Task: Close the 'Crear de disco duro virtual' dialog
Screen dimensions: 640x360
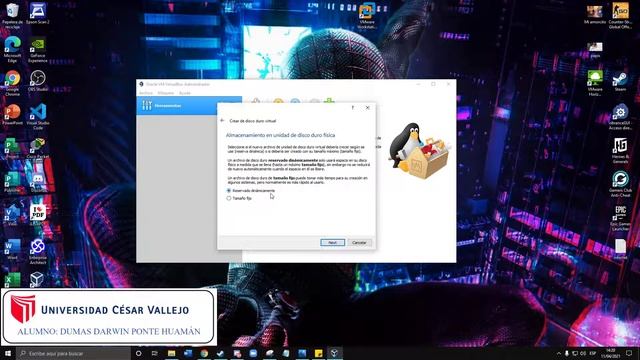Action: (x=367, y=108)
